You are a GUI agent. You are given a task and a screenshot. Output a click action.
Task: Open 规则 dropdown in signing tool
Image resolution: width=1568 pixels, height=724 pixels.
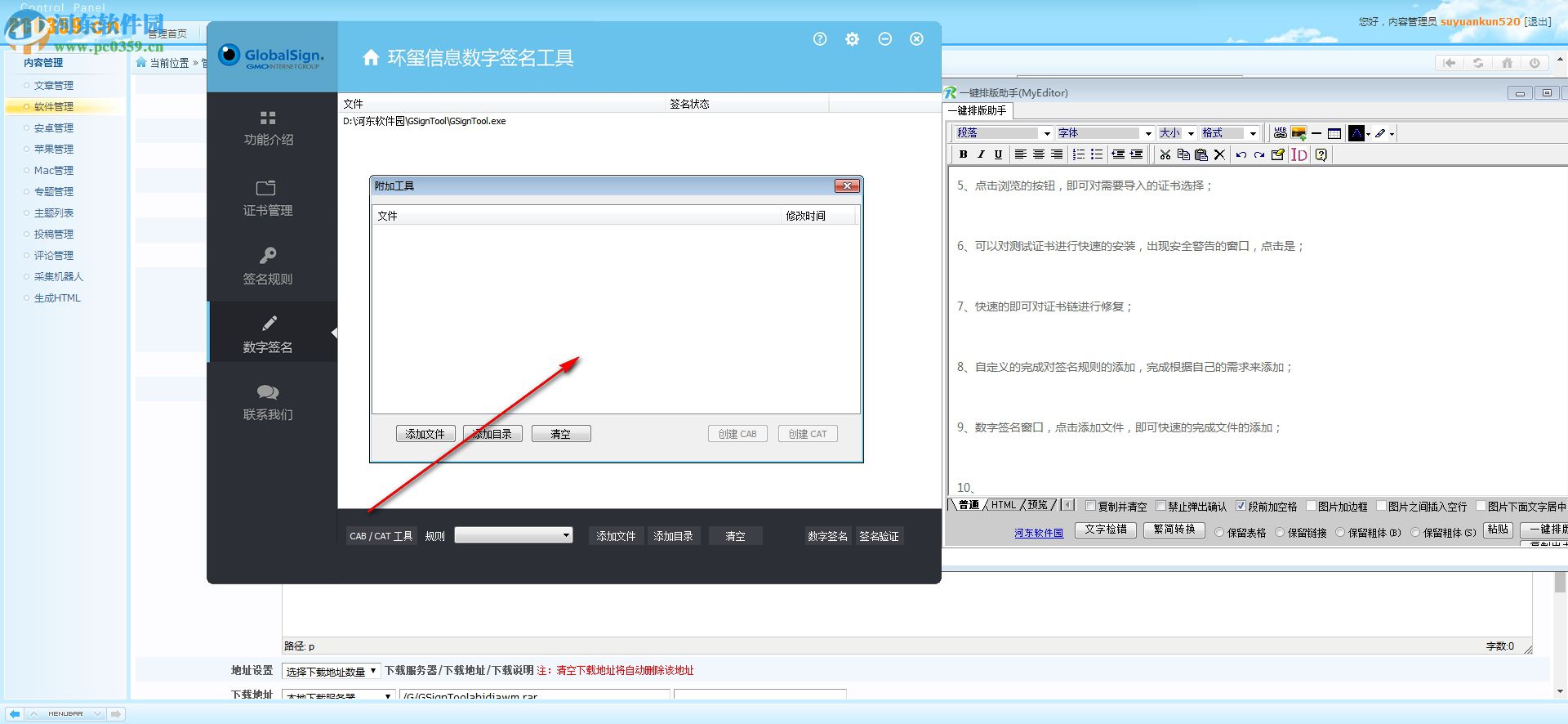[x=514, y=535]
